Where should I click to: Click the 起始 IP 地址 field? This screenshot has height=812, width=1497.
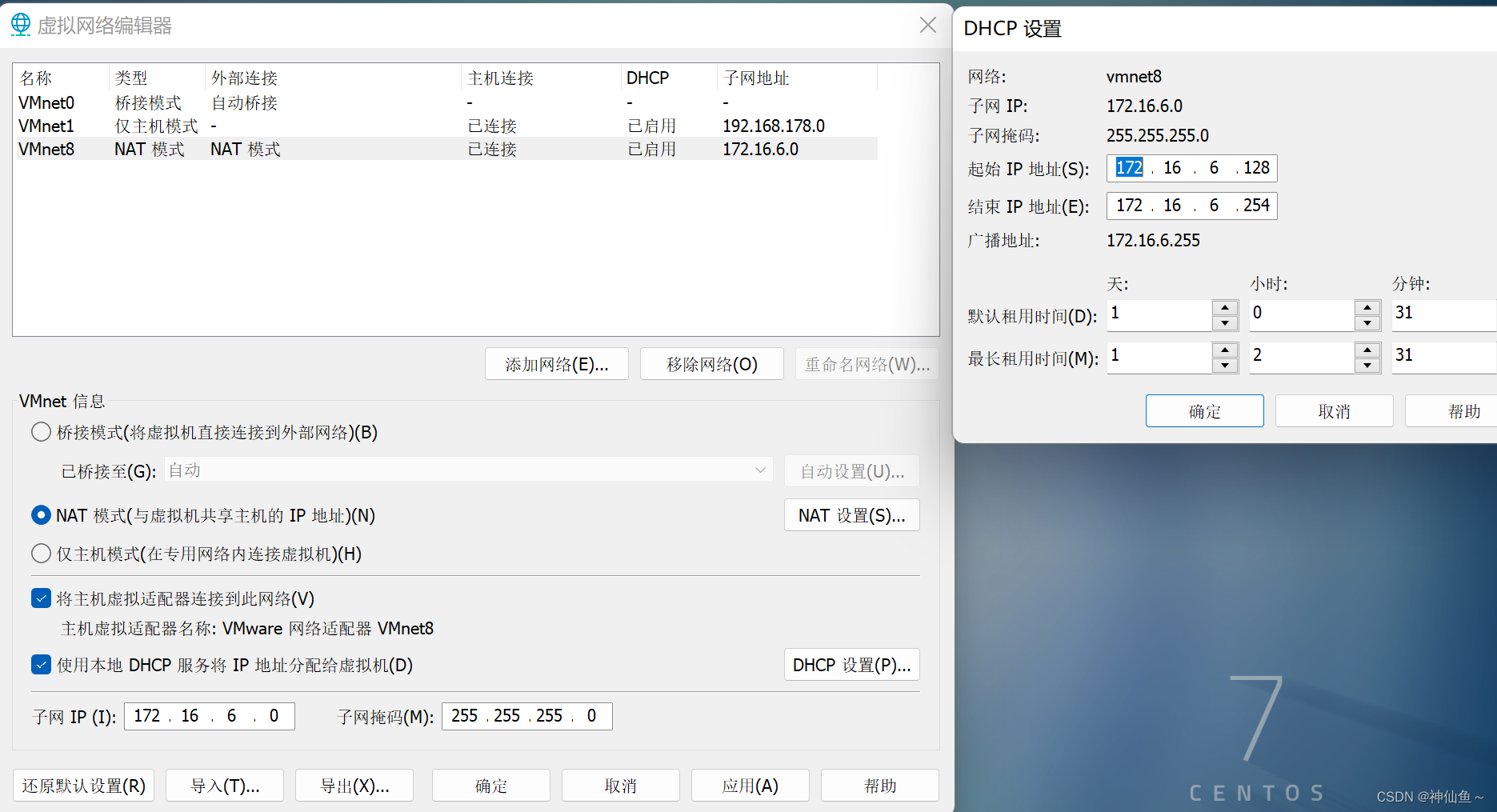(x=1192, y=168)
